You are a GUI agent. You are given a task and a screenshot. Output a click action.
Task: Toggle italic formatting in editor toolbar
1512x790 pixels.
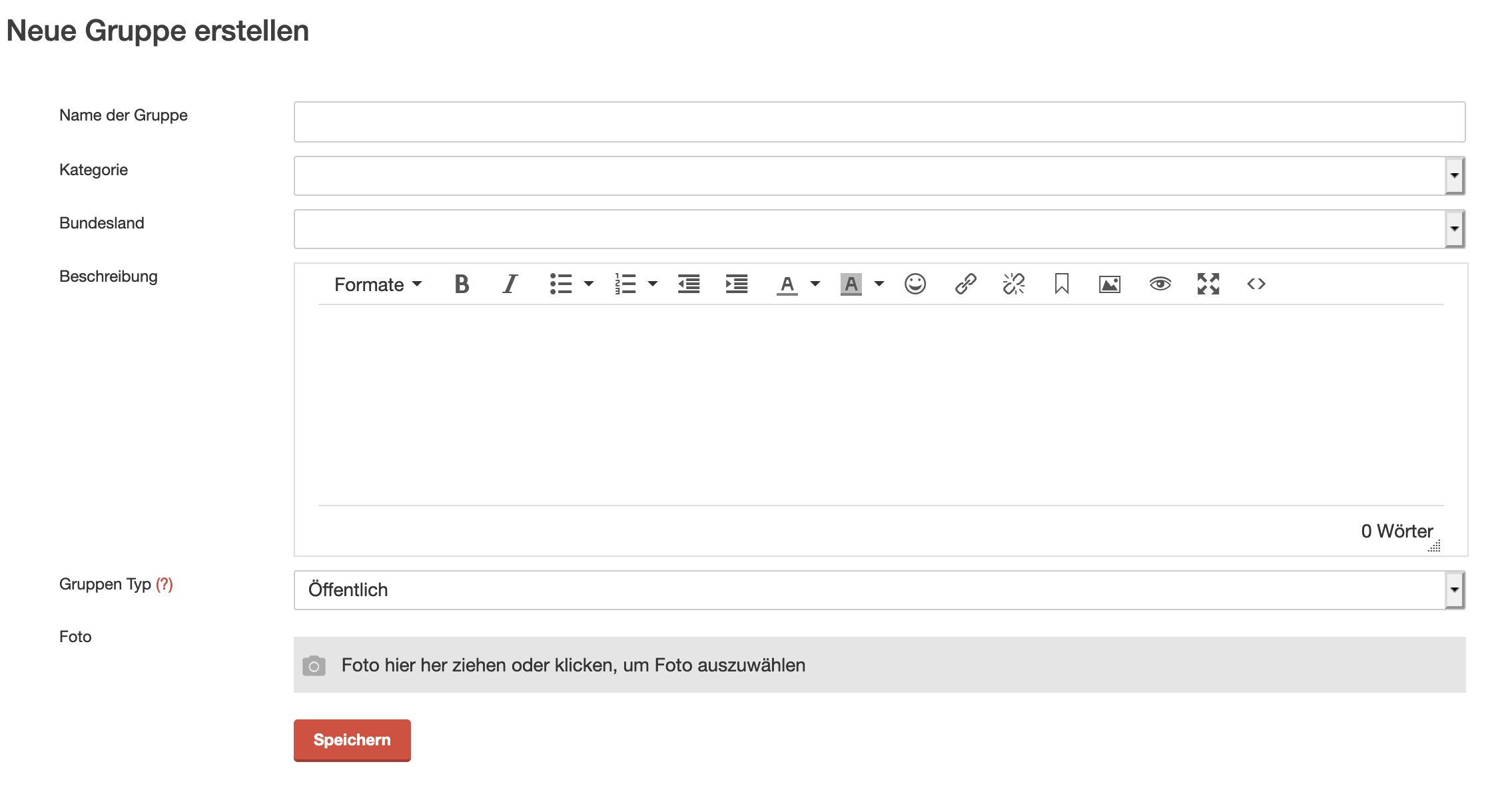510,284
